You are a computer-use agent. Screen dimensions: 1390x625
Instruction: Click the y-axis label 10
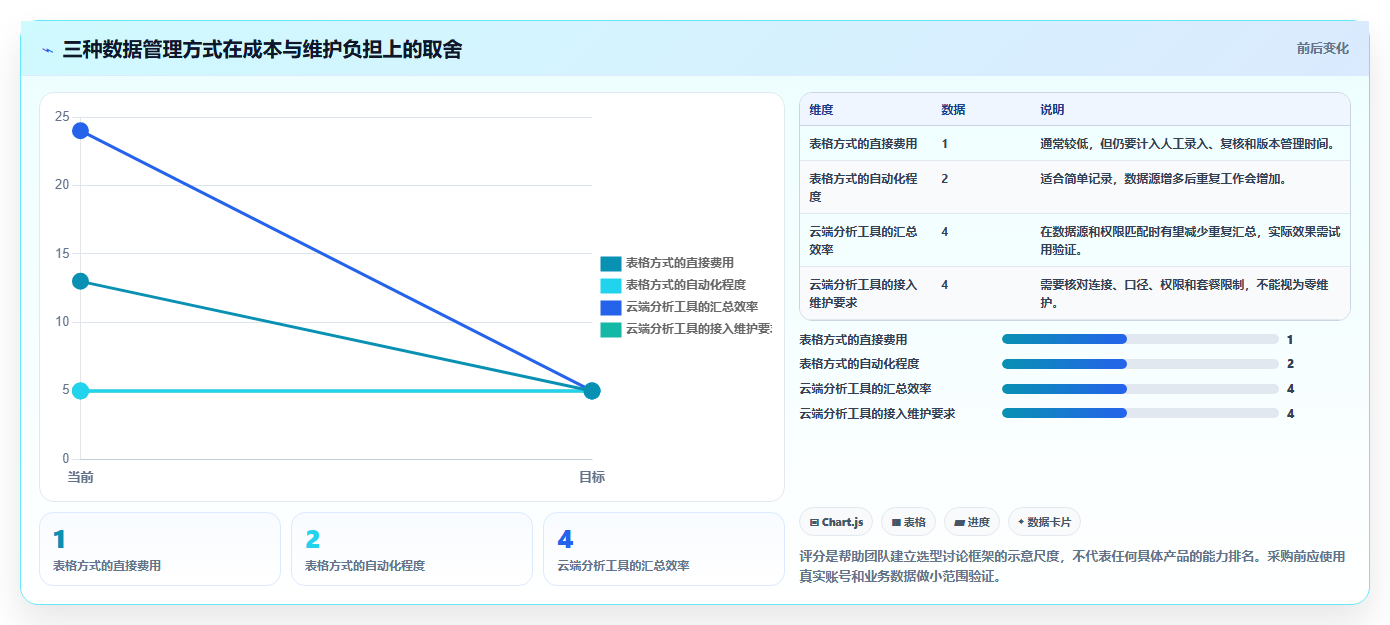click(x=62, y=322)
